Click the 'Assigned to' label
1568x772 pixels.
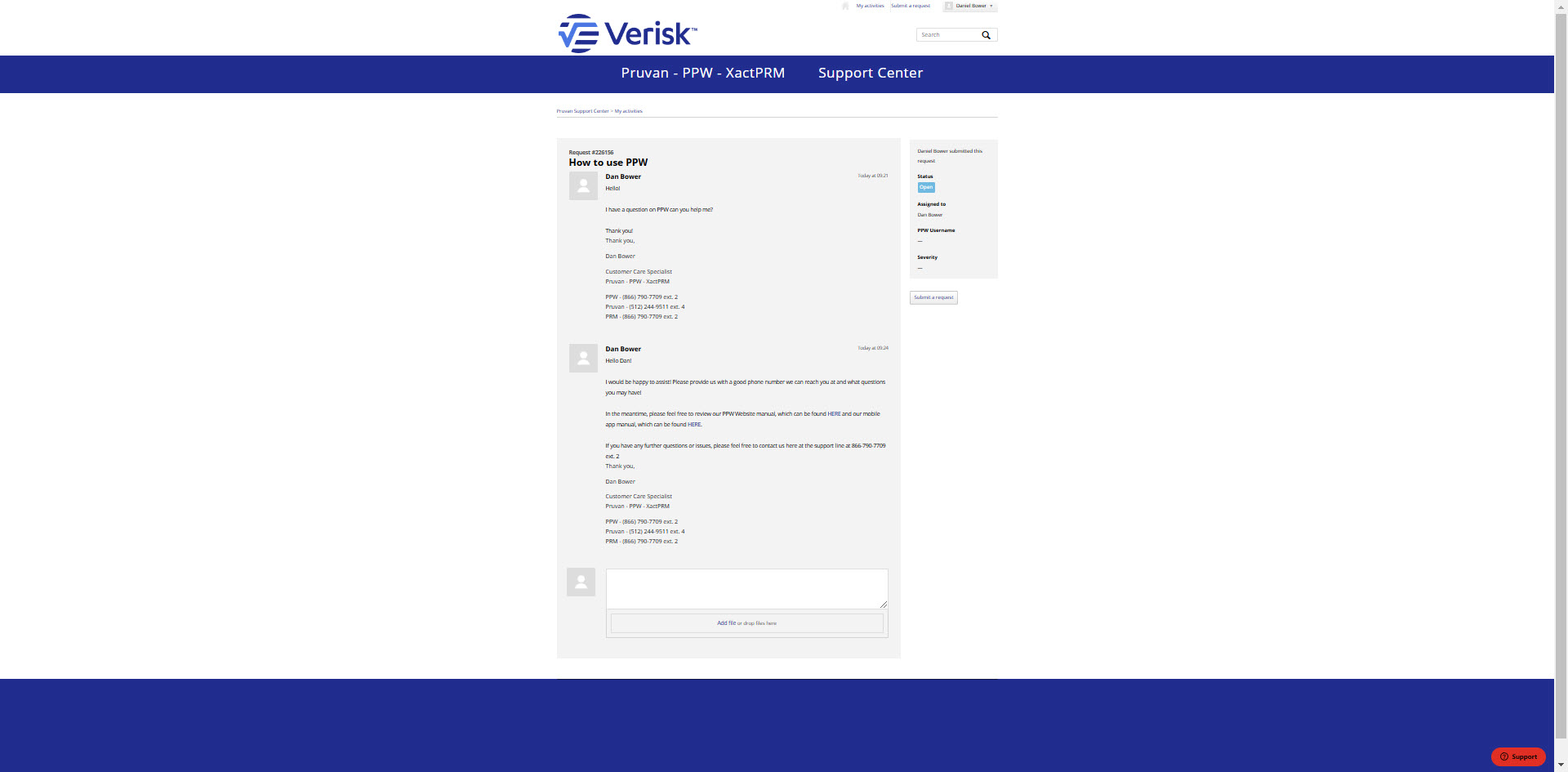pyautogui.click(x=931, y=204)
